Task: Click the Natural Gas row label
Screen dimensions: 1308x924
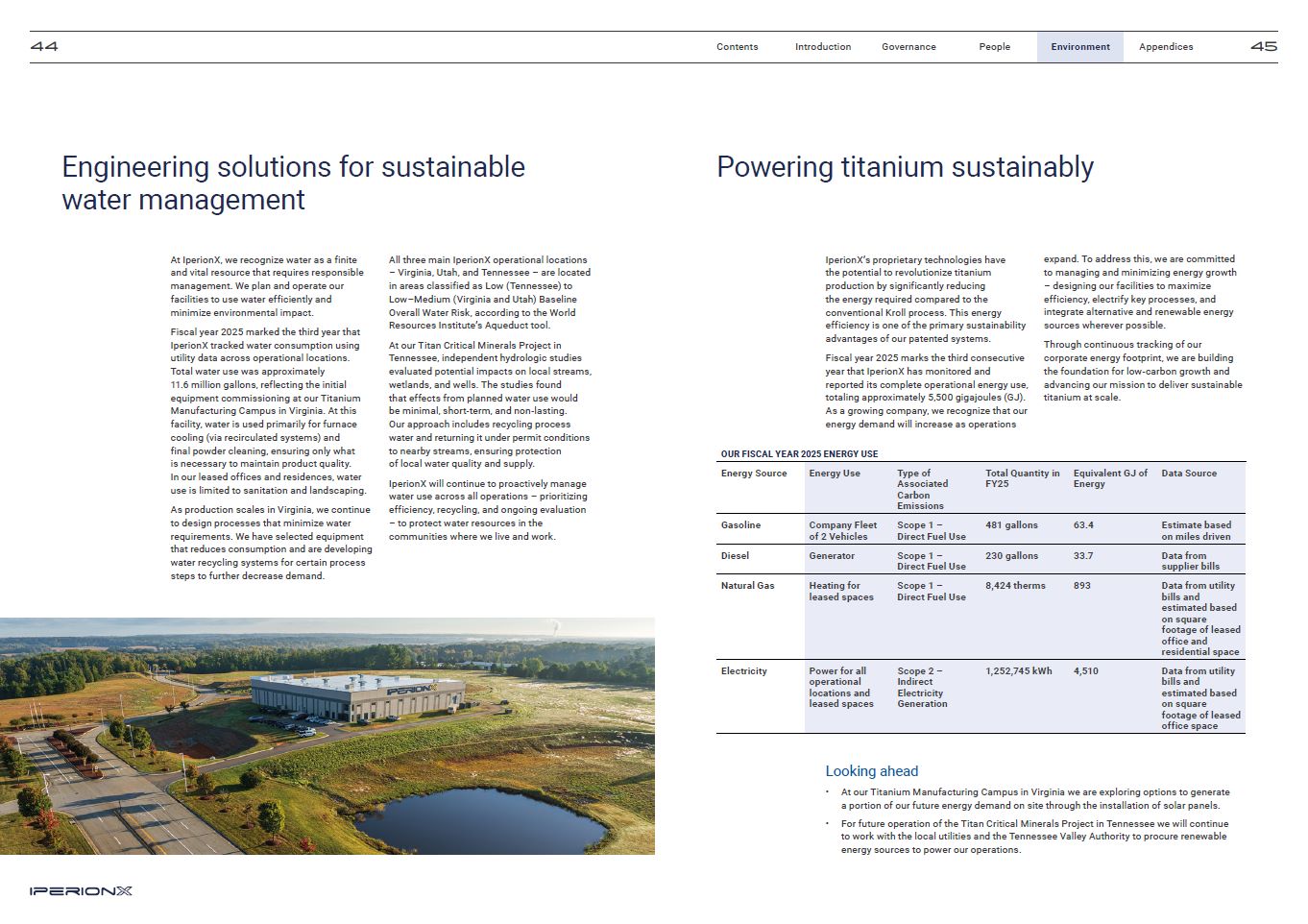Action: (x=747, y=586)
